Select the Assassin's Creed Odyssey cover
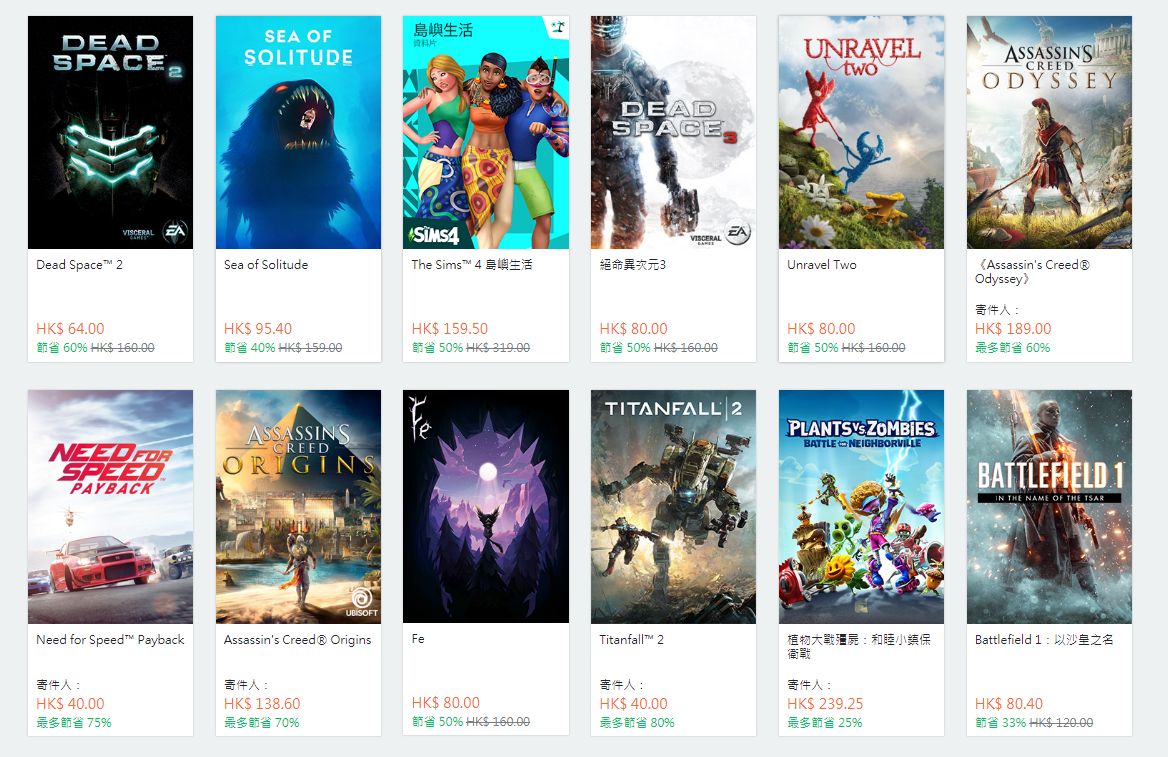This screenshot has height=757, width=1168. click(1049, 133)
